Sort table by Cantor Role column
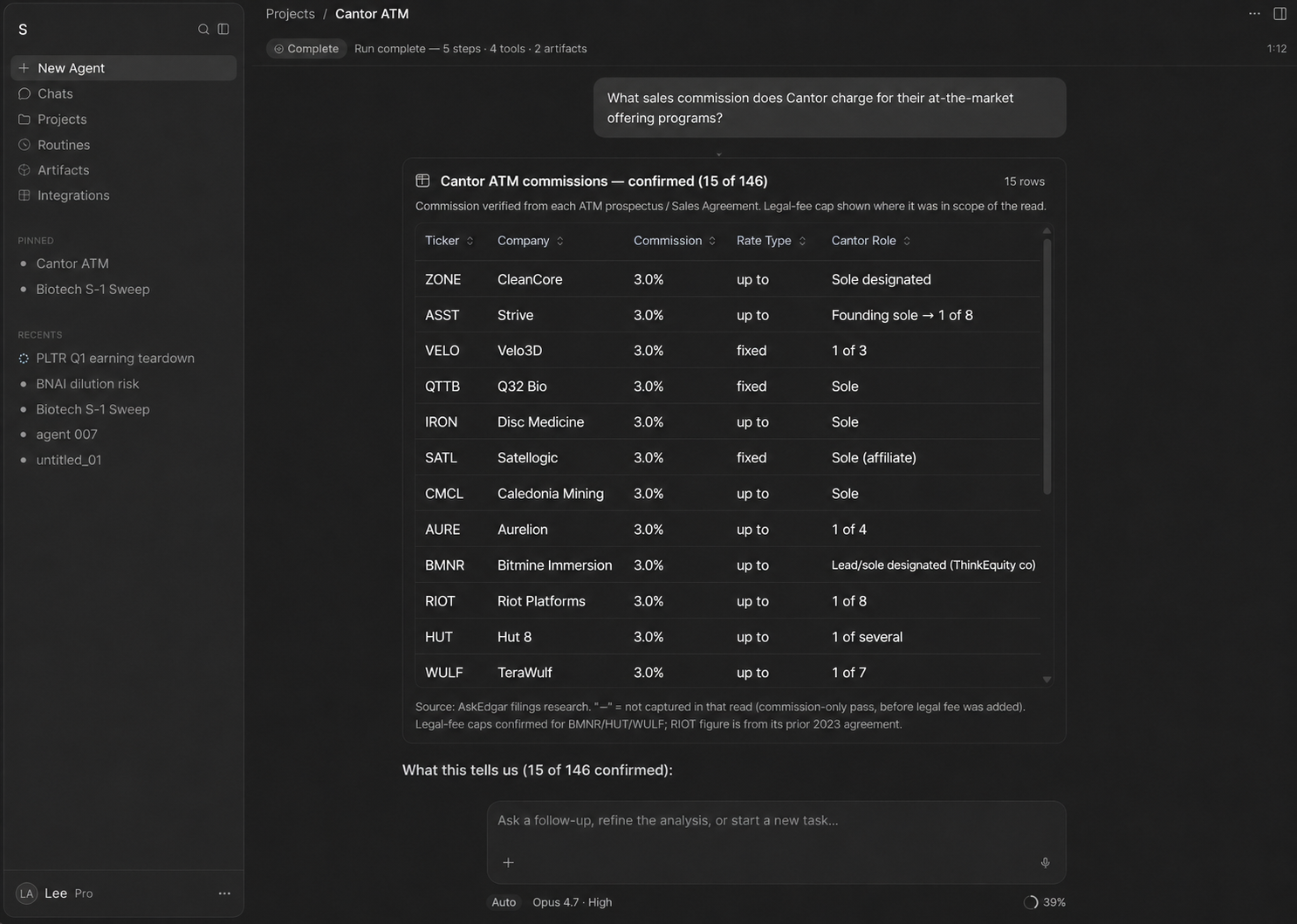This screenshot has height=924, width=1297. pos(871,241)
